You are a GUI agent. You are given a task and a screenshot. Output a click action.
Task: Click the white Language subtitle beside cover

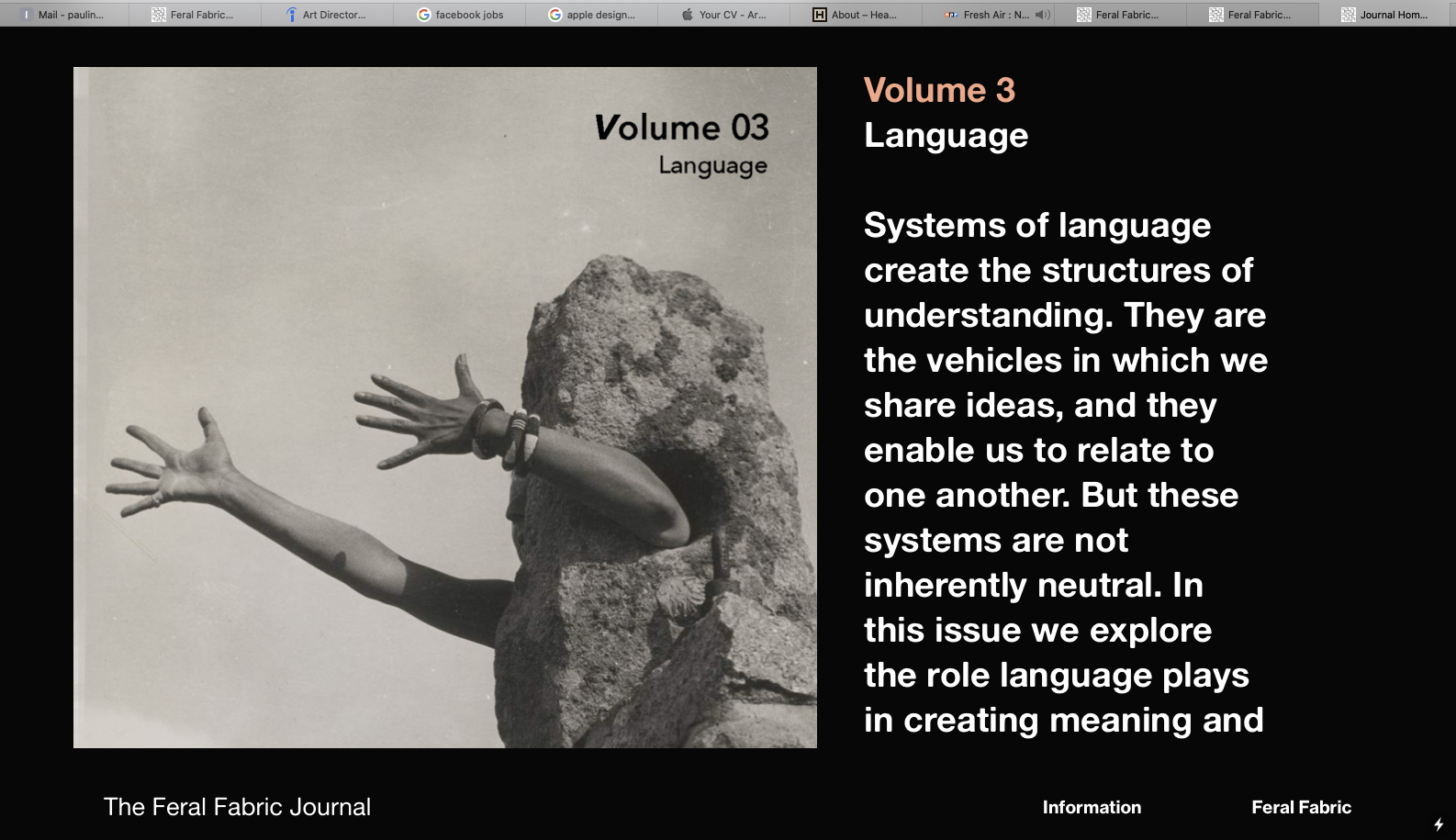(x=946, y=136)
